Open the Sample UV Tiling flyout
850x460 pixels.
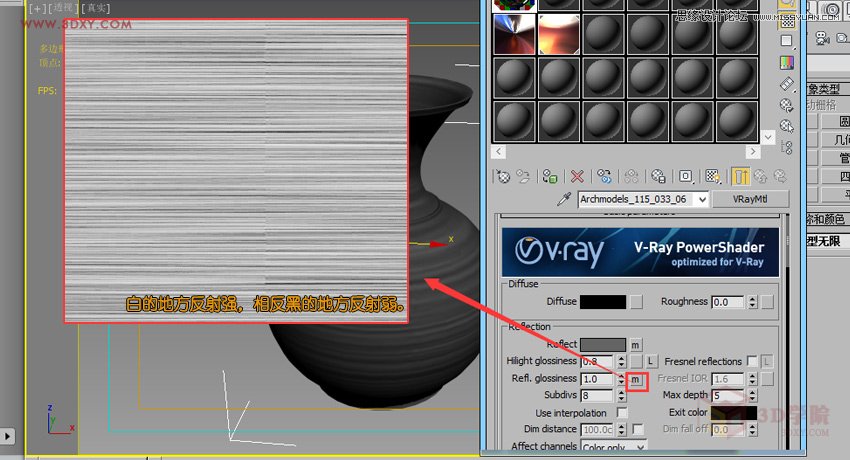[787, 41]
